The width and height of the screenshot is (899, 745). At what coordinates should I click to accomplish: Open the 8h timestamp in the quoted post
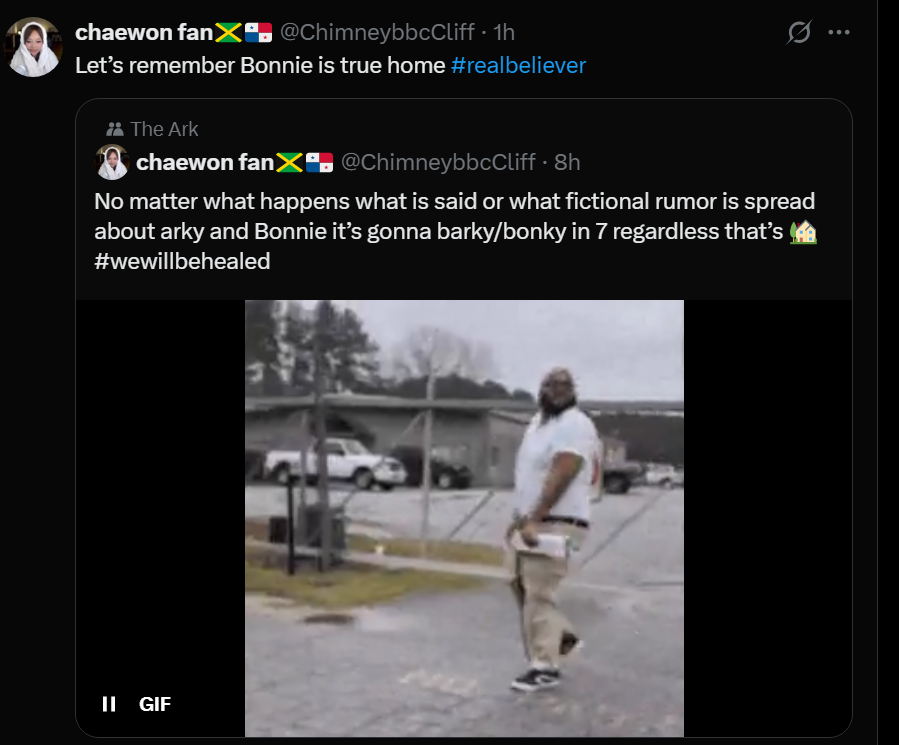pos(567,162)
